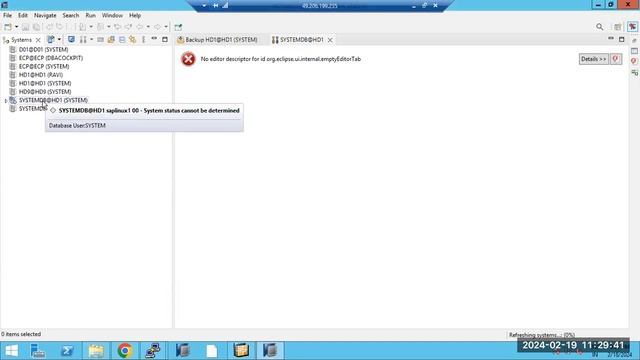
Task: Select SYSTEMDB@HD1 (SYSTEM) system entry
Action: point(49,100)
